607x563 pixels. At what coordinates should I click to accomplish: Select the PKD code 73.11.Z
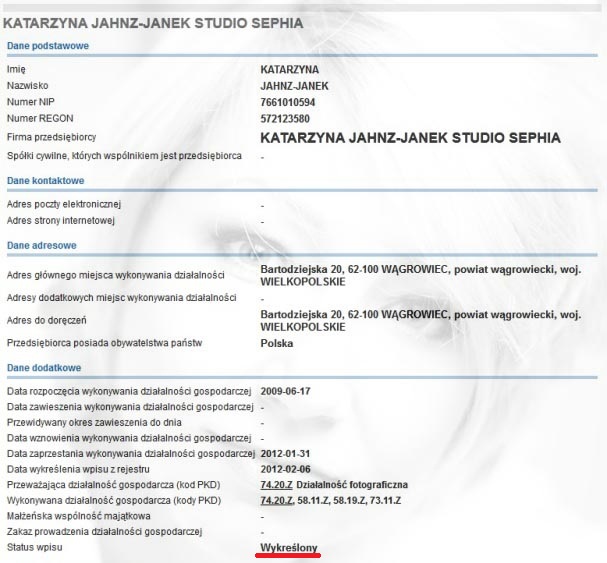pyautogui.click(x=385, y=501)
